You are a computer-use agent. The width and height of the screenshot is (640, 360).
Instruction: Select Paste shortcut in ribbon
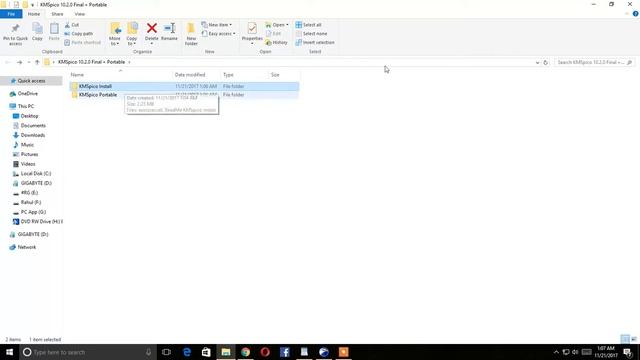click(x=82, y=42)
